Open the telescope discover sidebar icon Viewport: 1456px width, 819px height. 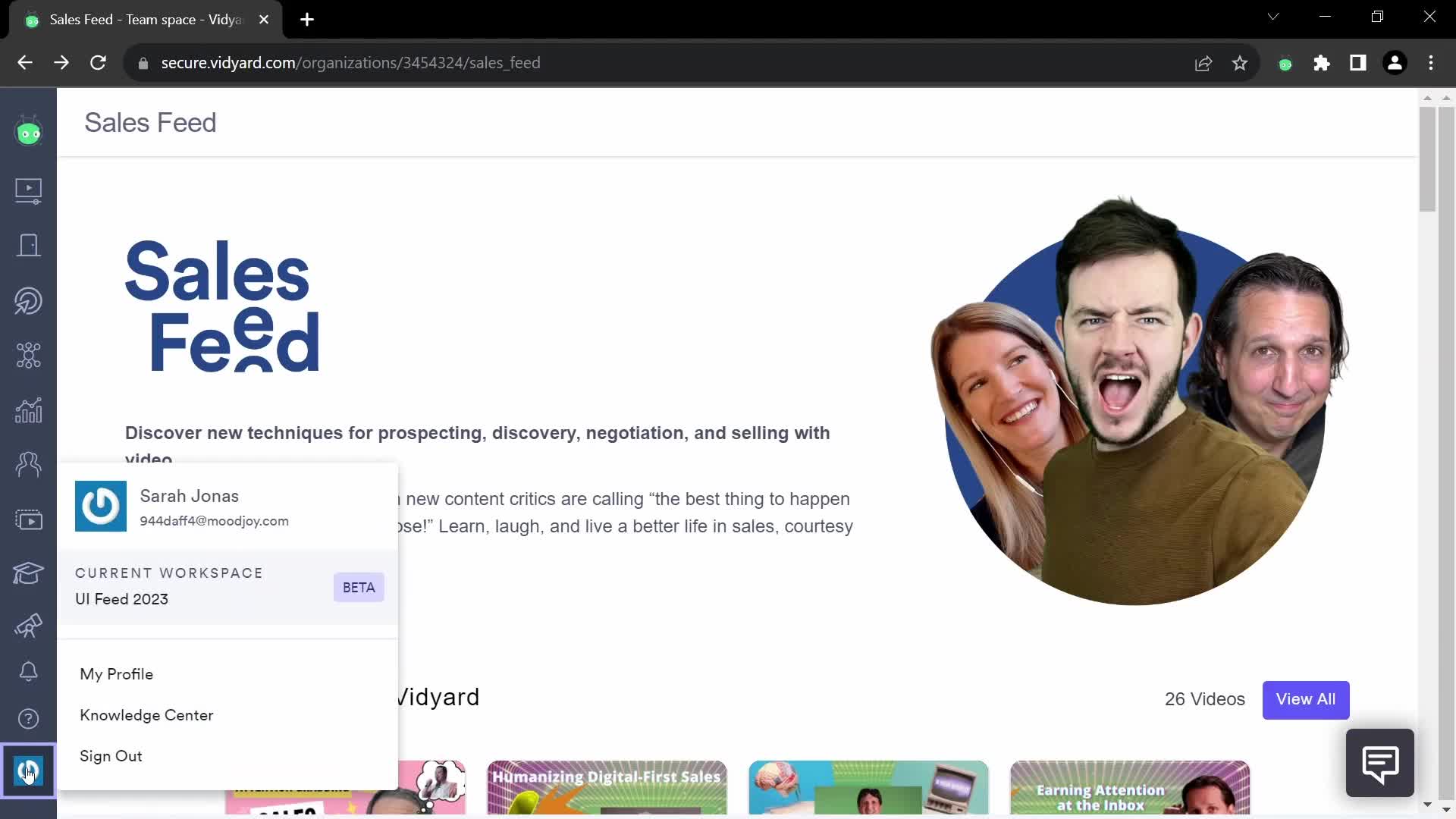point(28,626)
